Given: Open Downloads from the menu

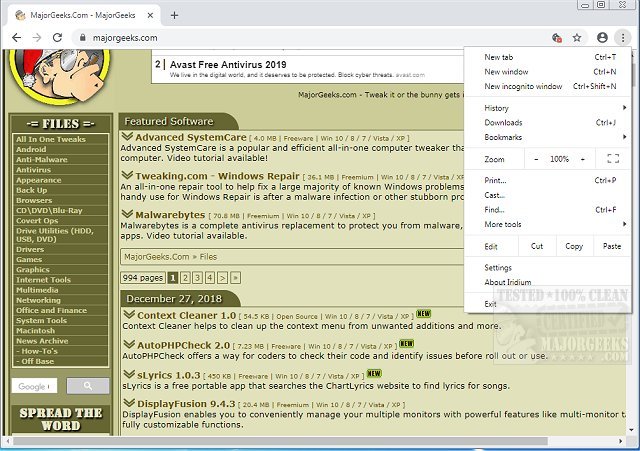Looking at the screenshot, I should click(548, 122).
